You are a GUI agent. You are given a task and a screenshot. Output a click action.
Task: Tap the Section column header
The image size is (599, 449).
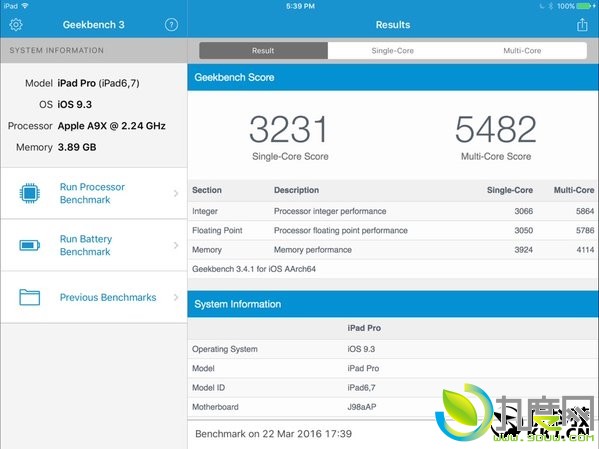click(207, 190)
